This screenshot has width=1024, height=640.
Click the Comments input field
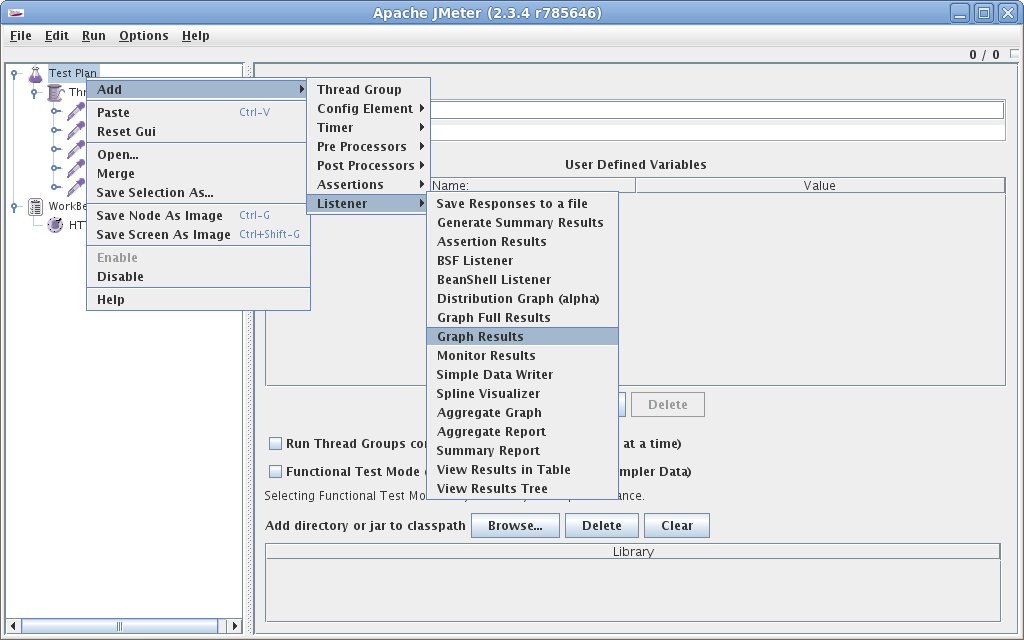click(x=716, y=133)
